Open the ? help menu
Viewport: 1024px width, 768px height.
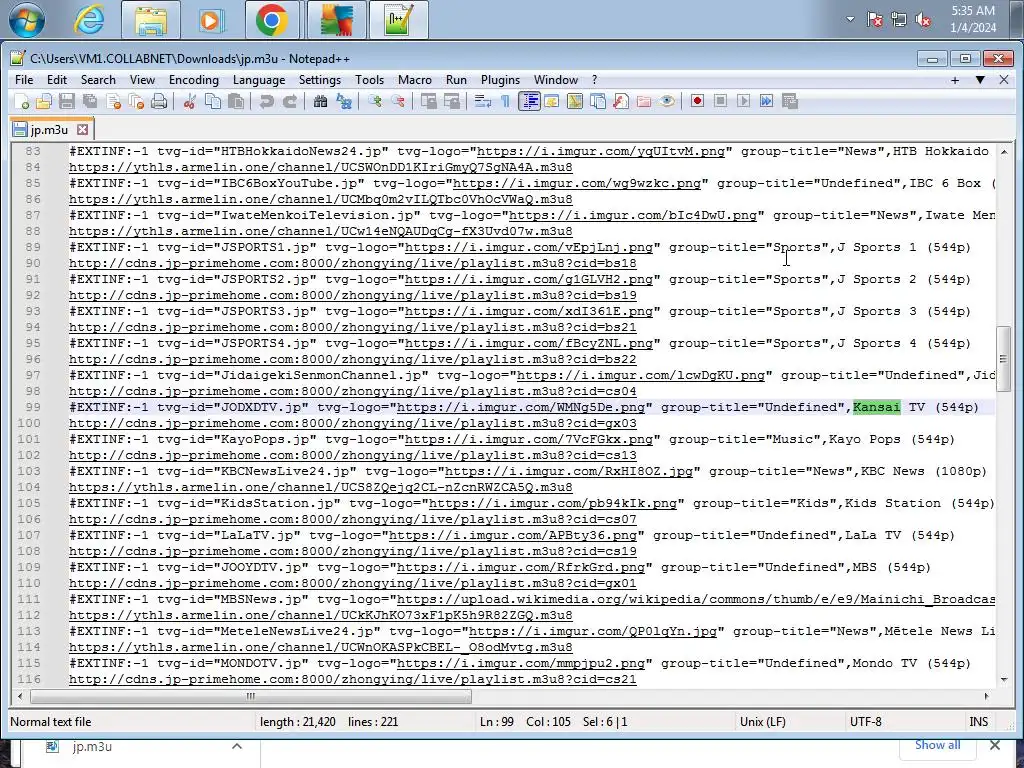[x=594, y=80]
